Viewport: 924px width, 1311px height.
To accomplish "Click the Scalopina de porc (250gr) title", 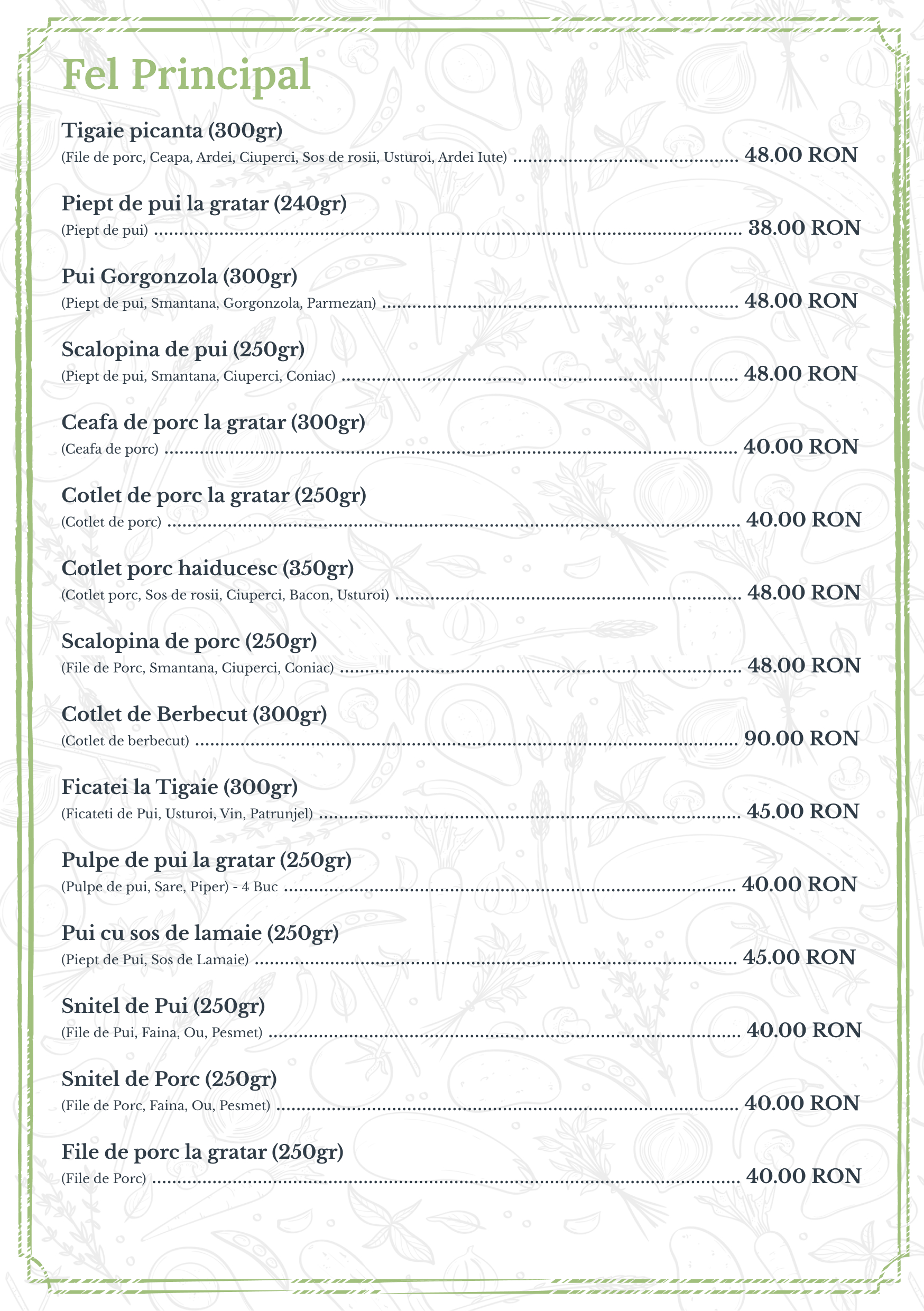I will (189, 641).
